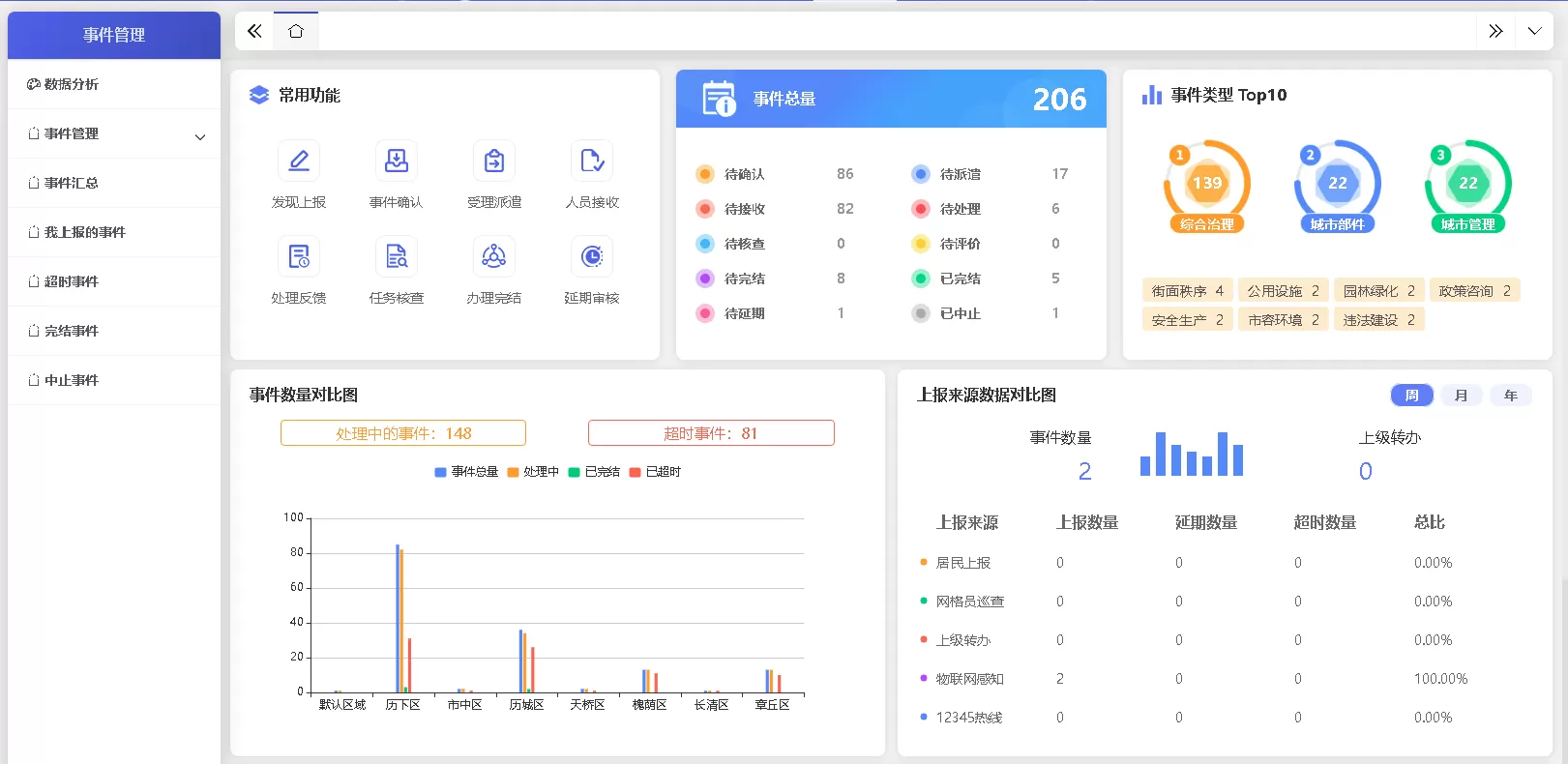Open the 延期审核 function icon
Screen dimensions: 1568x764
(x=592, y=256)
